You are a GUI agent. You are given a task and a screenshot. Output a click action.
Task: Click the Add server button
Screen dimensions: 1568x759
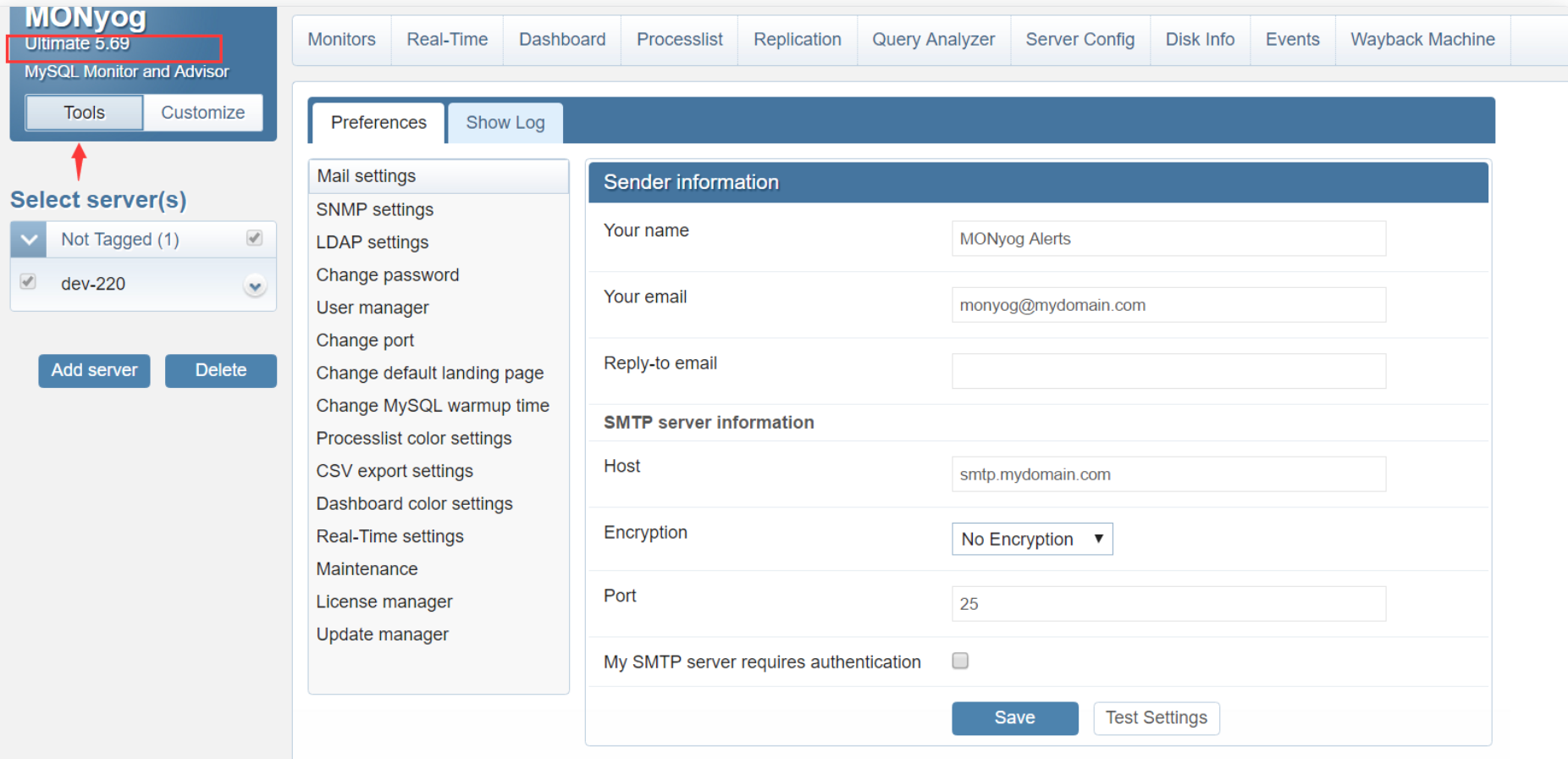94,370
